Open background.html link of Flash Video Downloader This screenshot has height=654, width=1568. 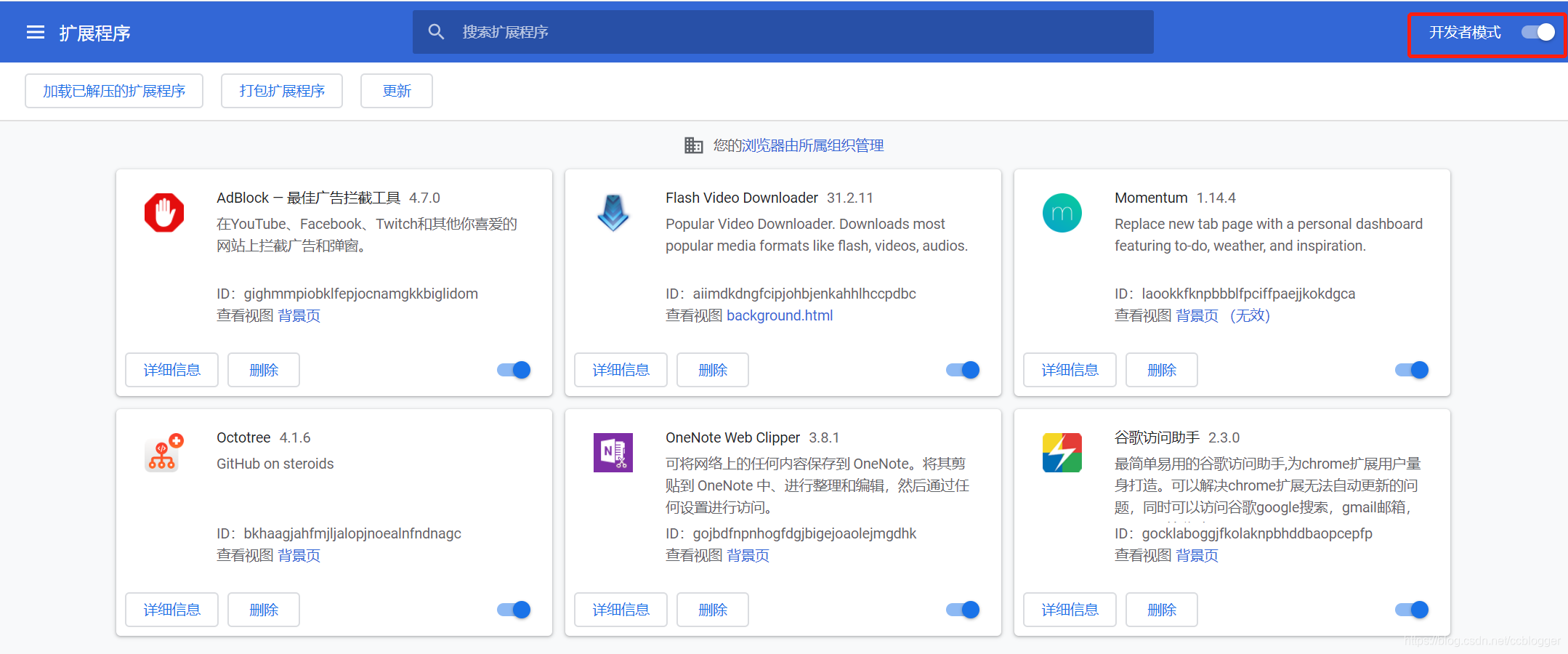(780, 315)
